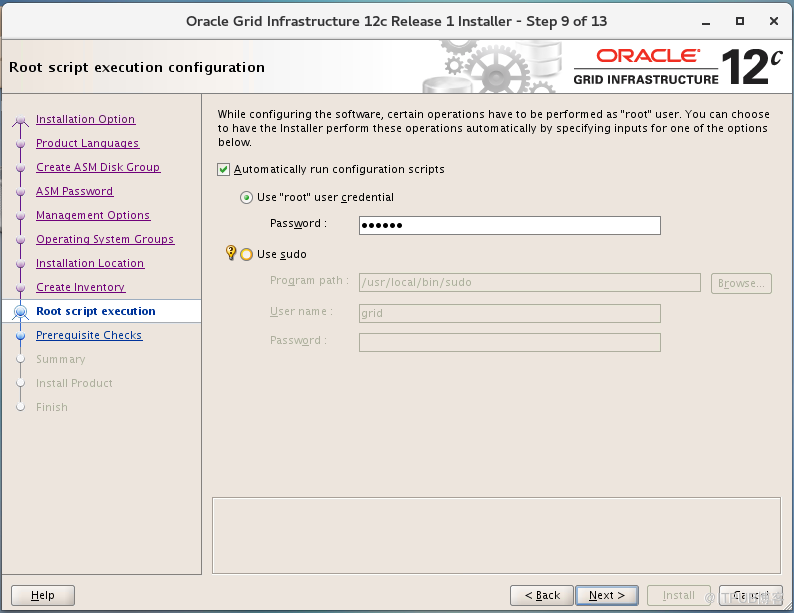Open ASM Password step
The image size is (794, 613).
[x=74, y=191]
